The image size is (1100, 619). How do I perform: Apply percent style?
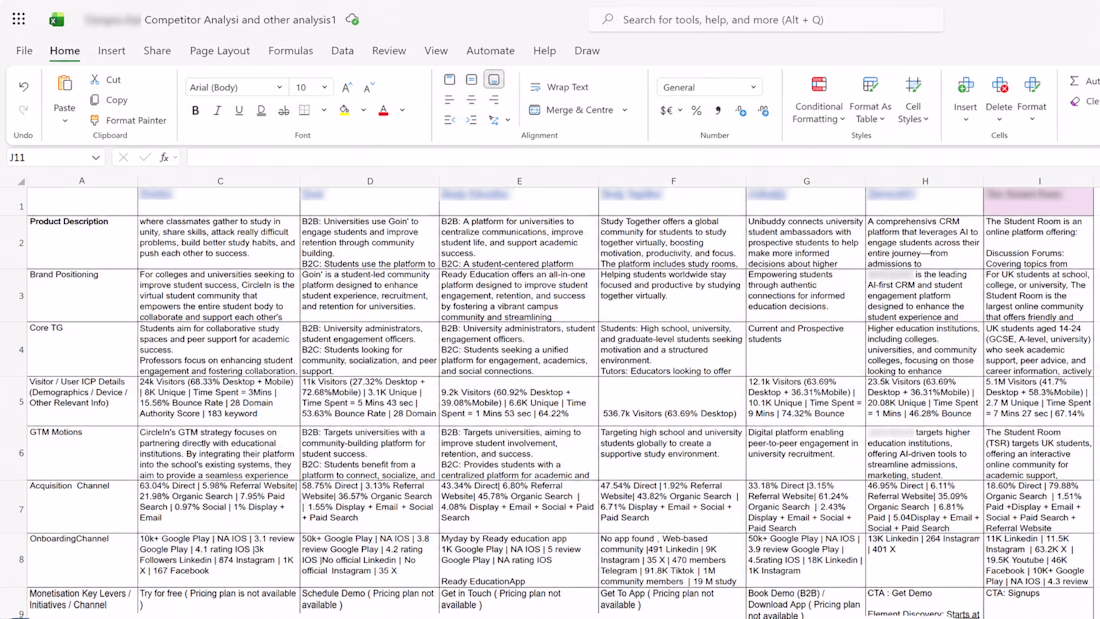point(696,110)
